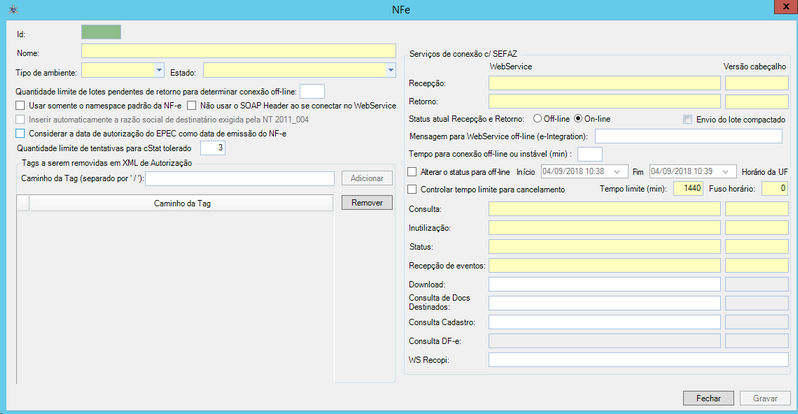
Task: Select the On-line status radio button
Action: pyautogui.click(x=579, y=119)
